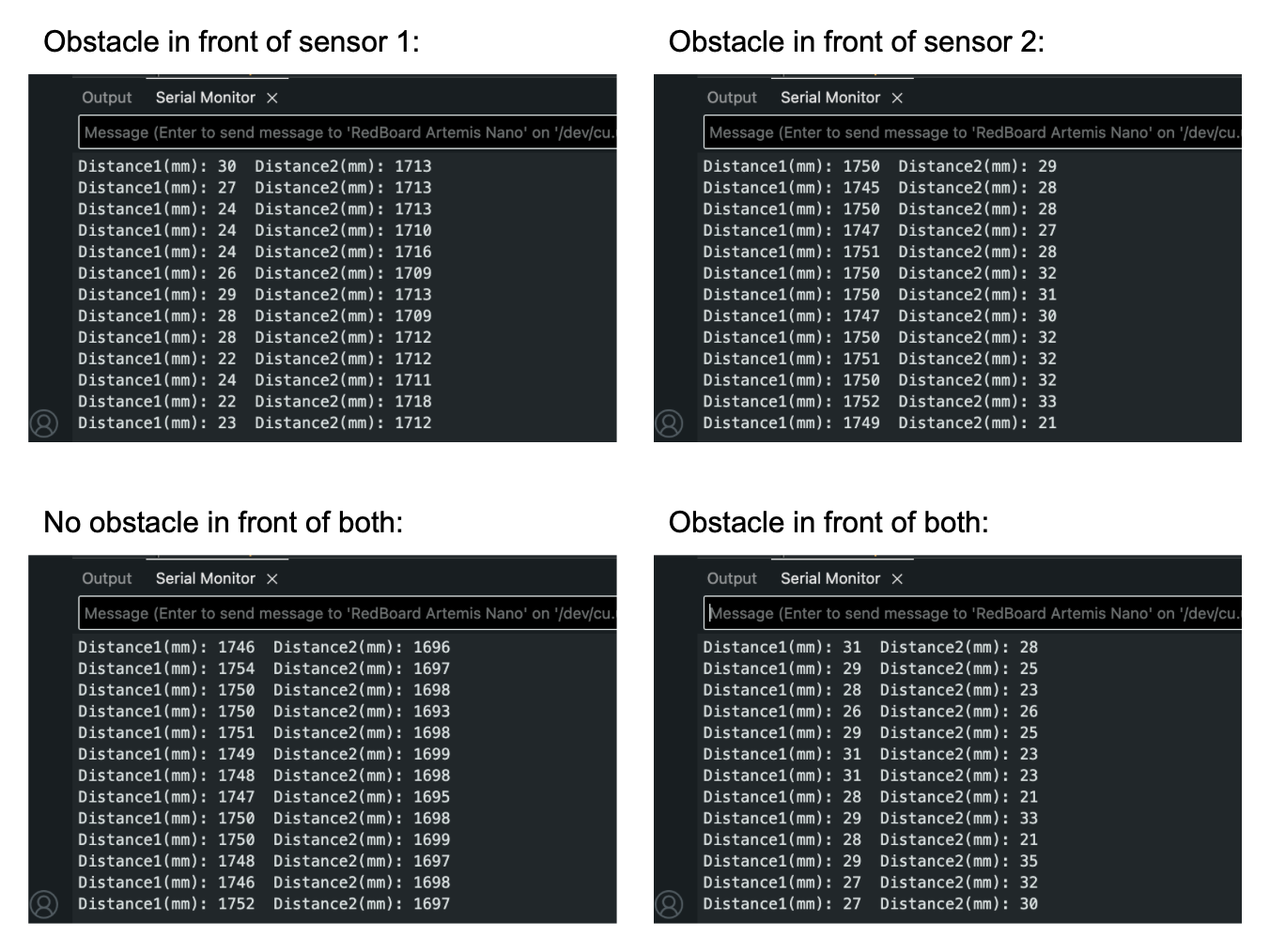Select Serial Monitor tab in no-obstacle panel
The height and width of the screenshot is (952, 1270).
pyautogui.click(x=205, y=579)
